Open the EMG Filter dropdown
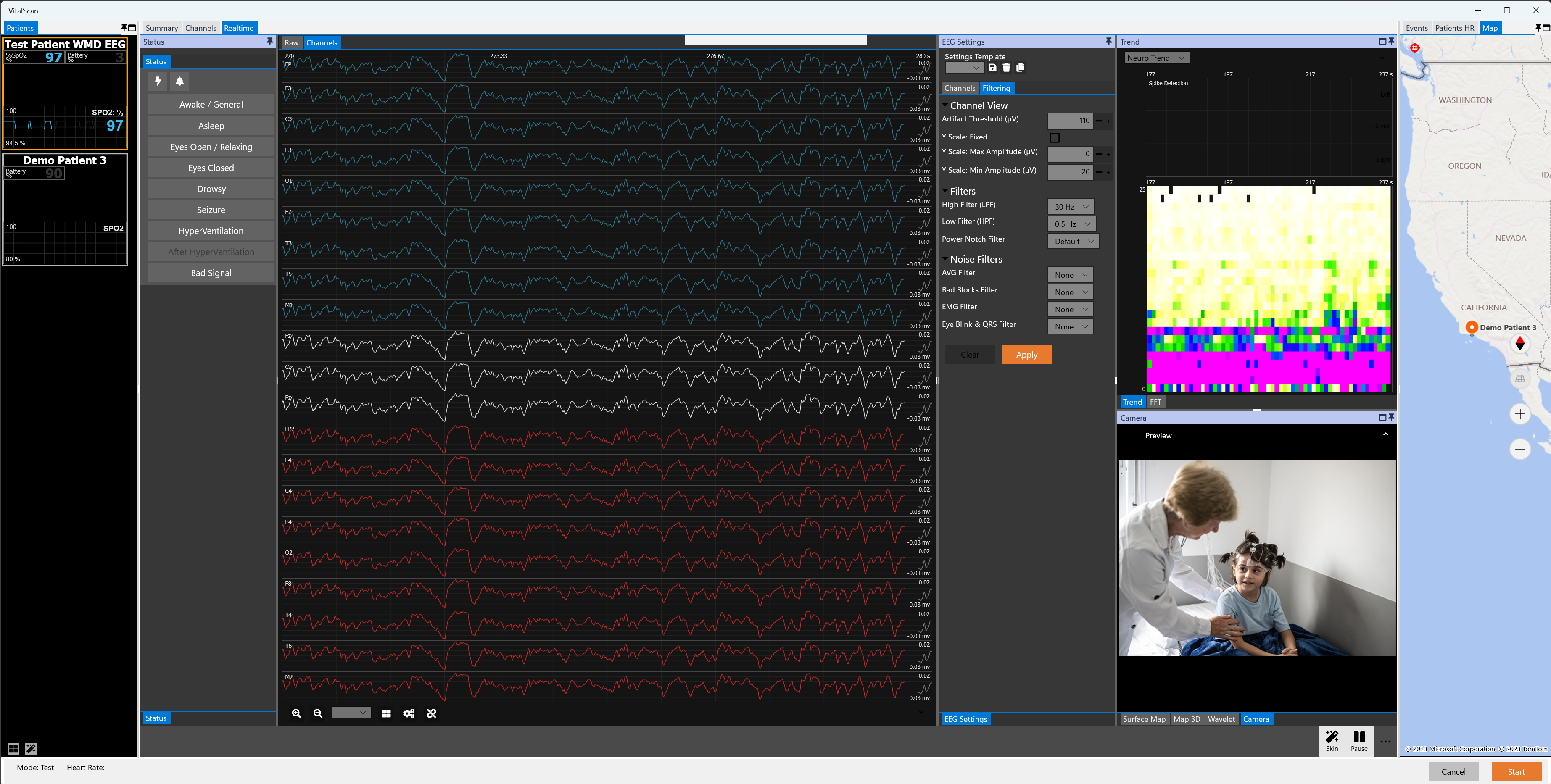Image resolution: width=1551 pixels, height=784 pixels. coord(1071,309)
